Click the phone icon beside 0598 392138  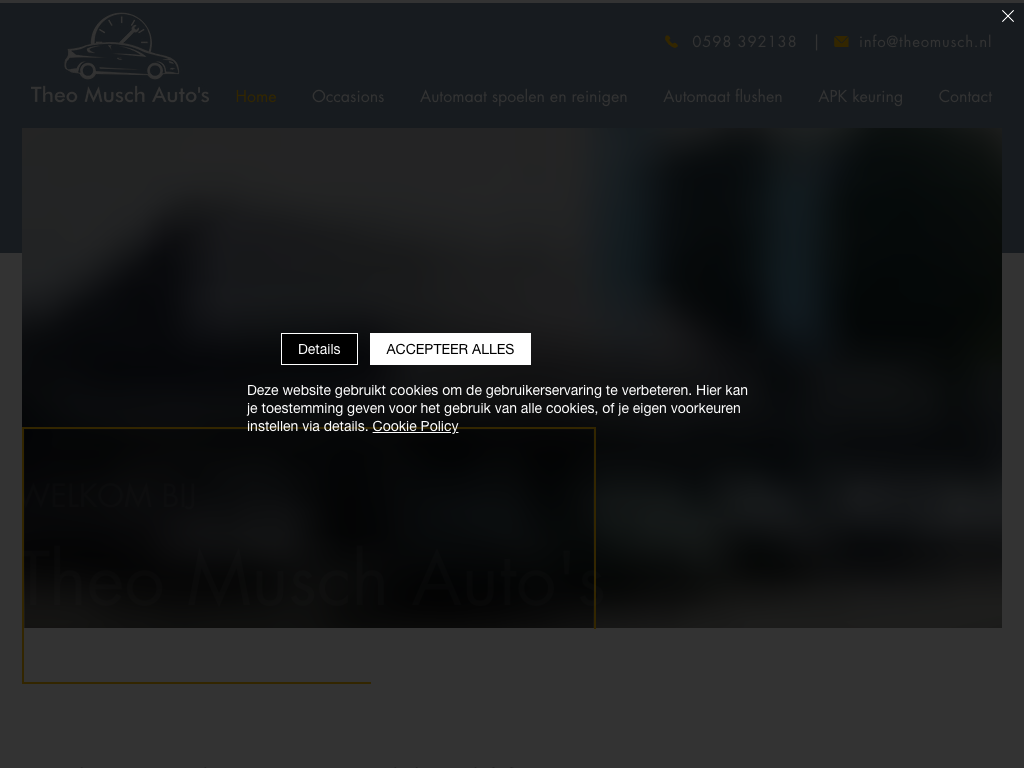click(x=671, y=42)
